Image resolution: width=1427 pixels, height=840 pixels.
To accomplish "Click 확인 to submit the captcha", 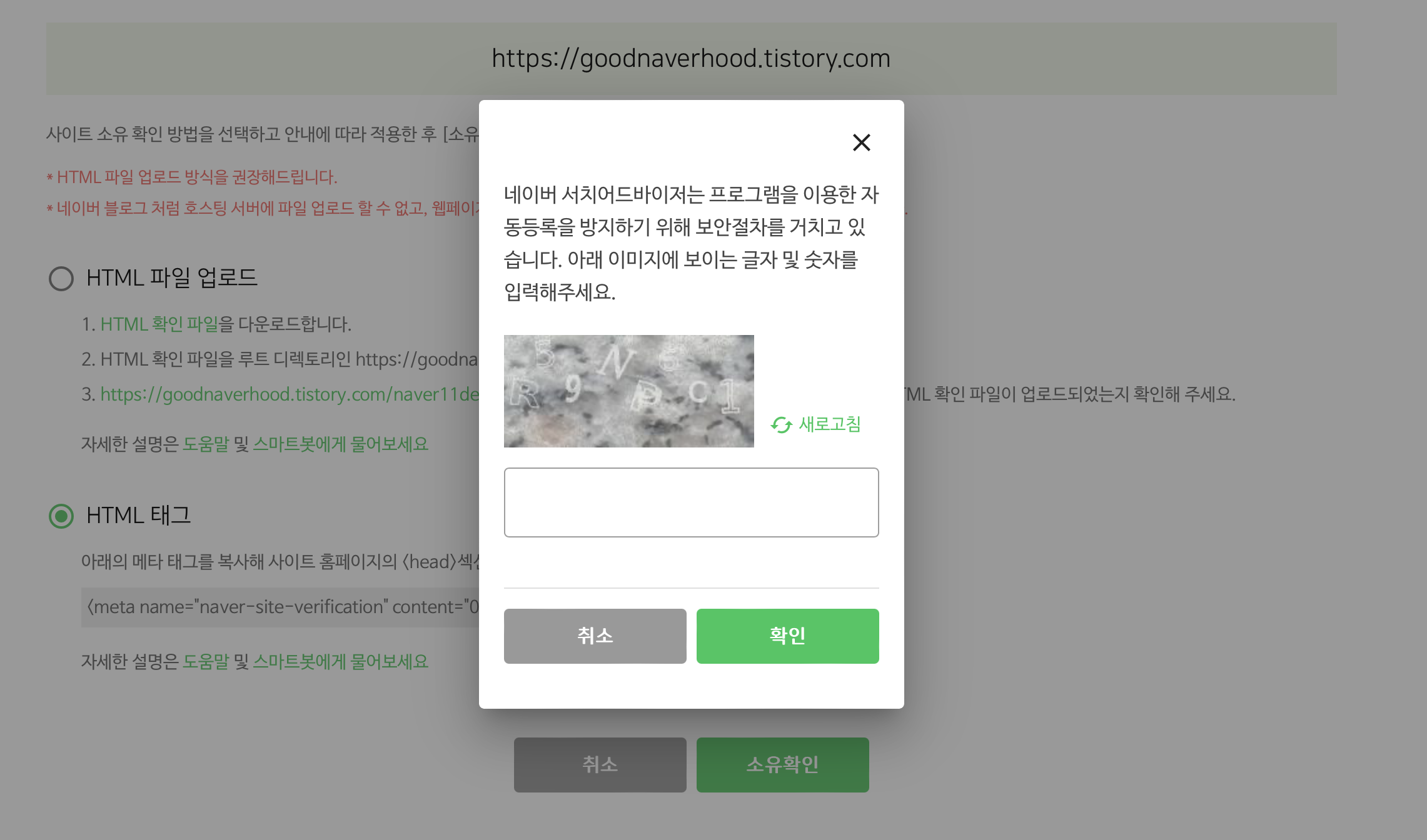I will click(787, 636).
